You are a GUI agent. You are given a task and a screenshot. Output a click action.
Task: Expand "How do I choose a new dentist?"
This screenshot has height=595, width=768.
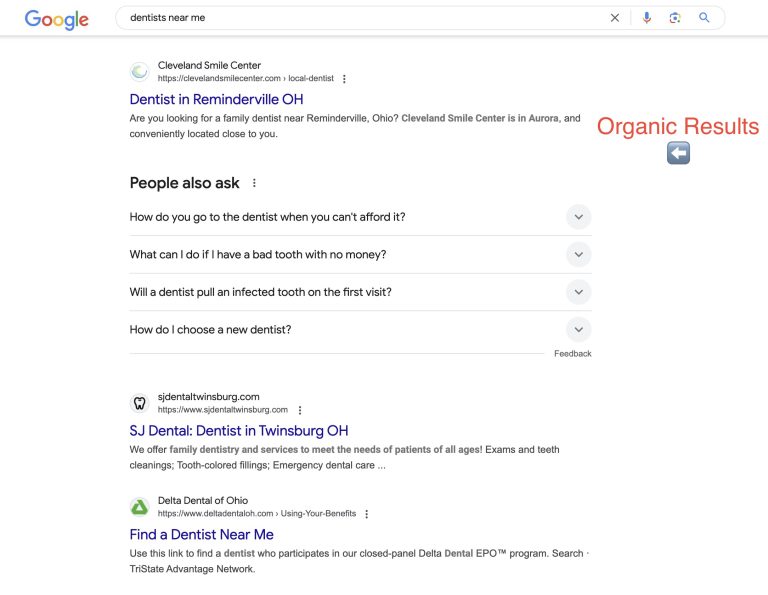(578, 330)
